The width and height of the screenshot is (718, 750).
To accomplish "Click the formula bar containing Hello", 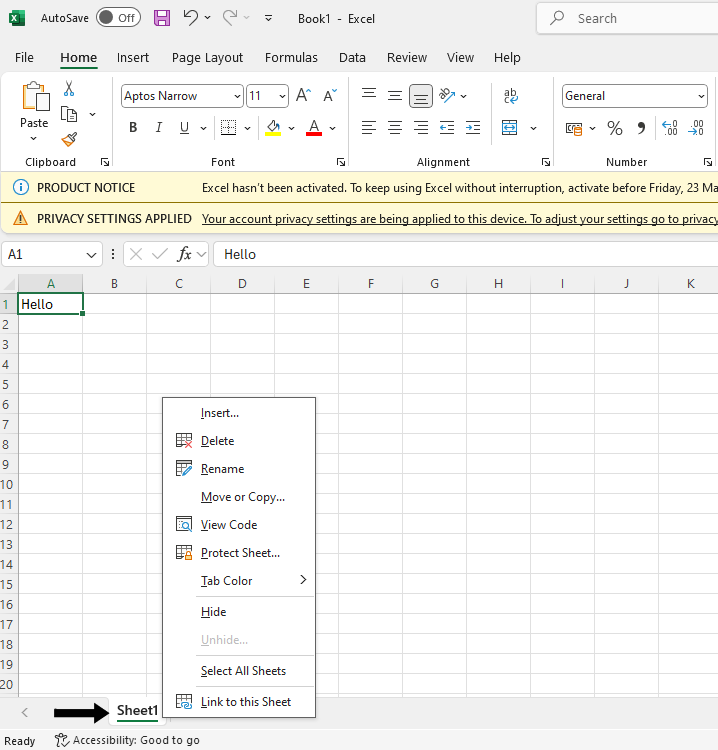I will (x=460, y=254).
